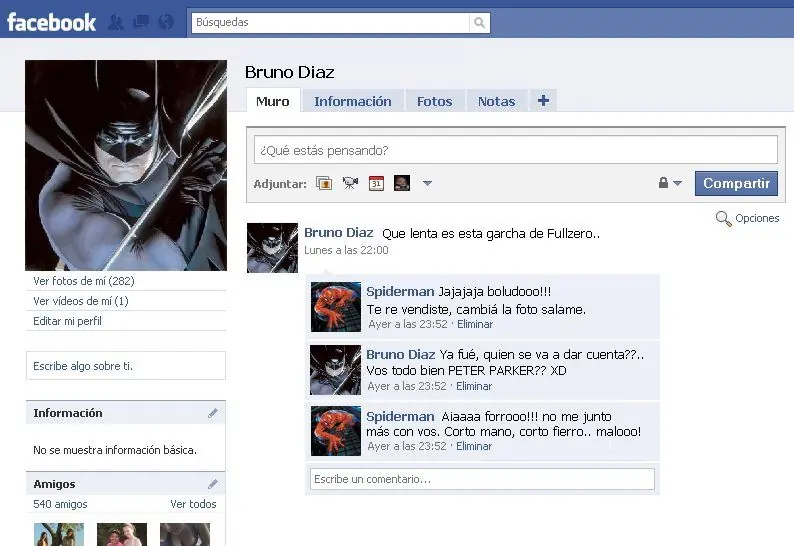
Task: Open second friend thumbnail in Amigos
Action: [x=122, y=534]
